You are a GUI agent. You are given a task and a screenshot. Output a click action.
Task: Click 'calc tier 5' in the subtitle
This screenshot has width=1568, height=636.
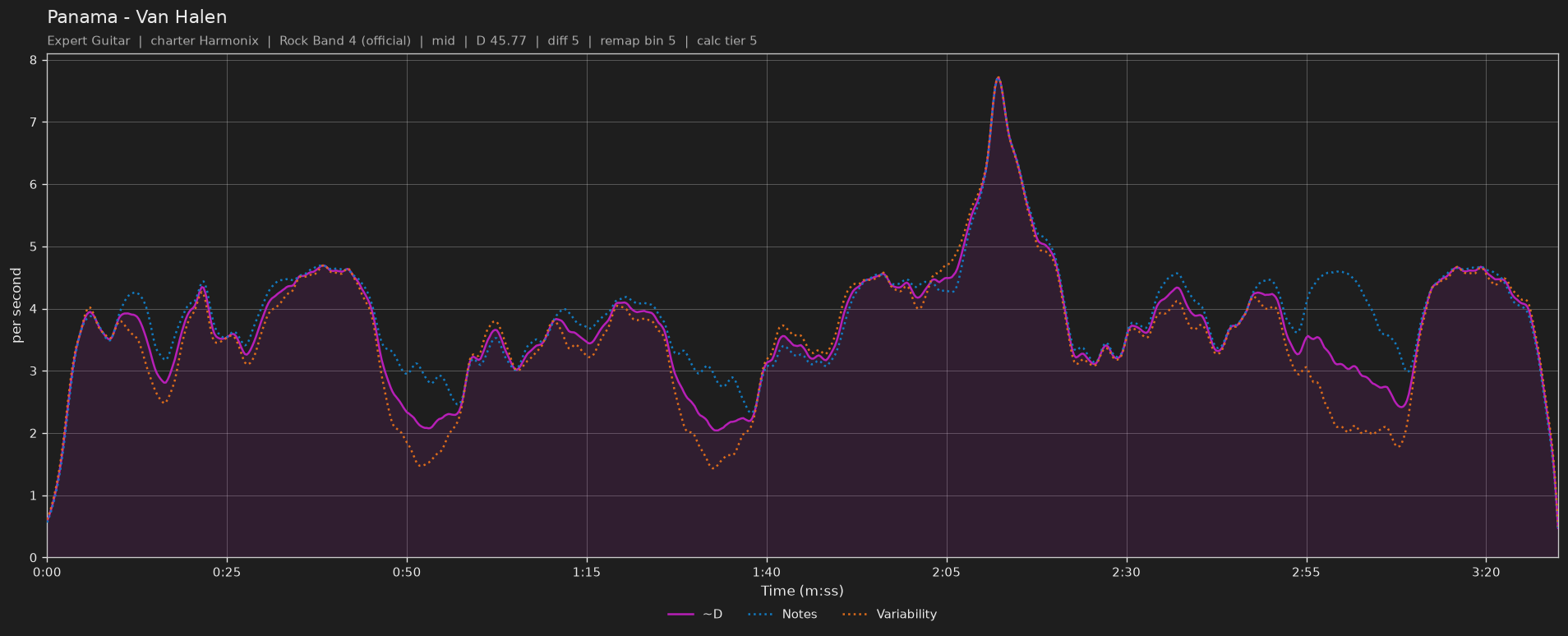(x=727, y=40)
